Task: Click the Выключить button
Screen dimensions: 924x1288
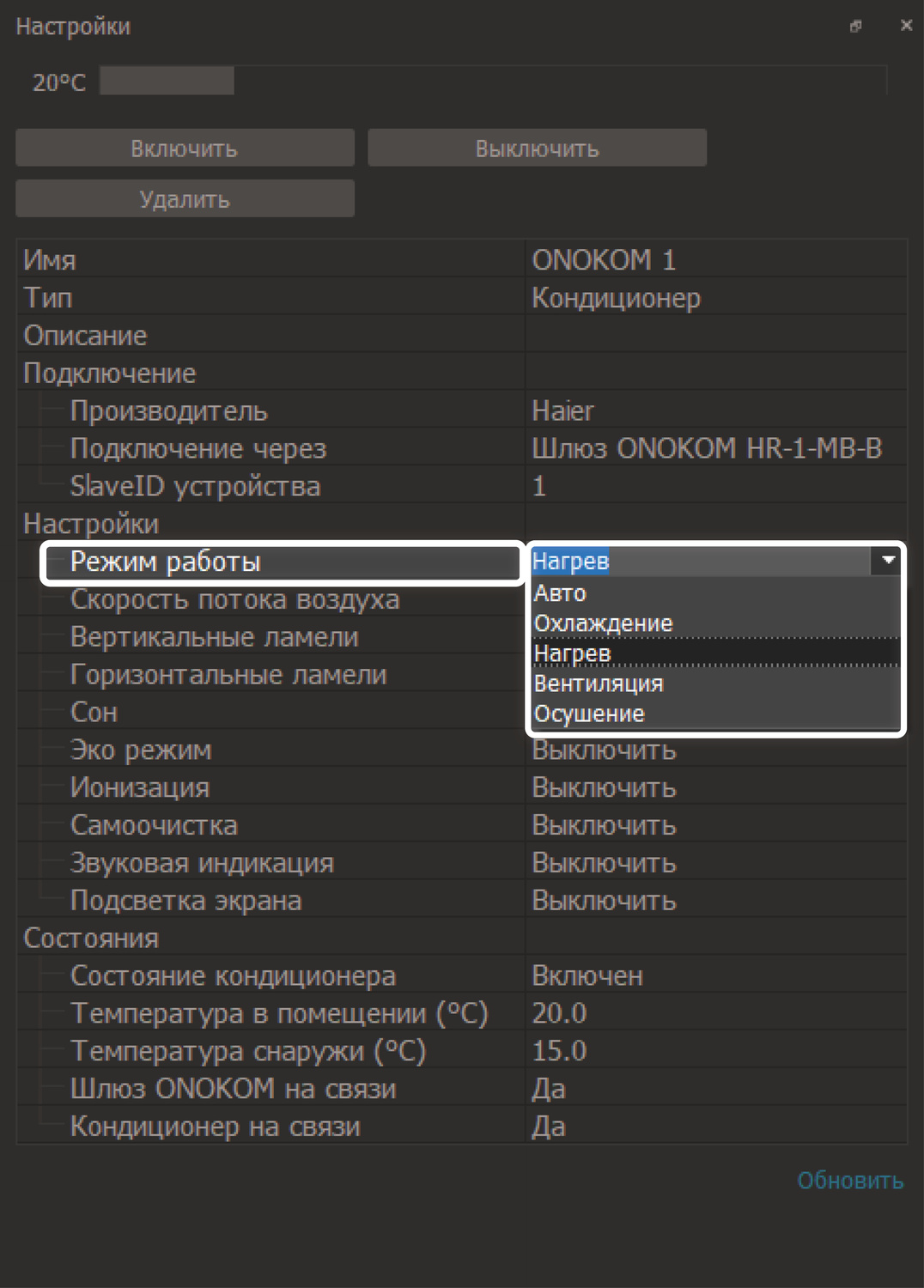Action: pos(537,149)
